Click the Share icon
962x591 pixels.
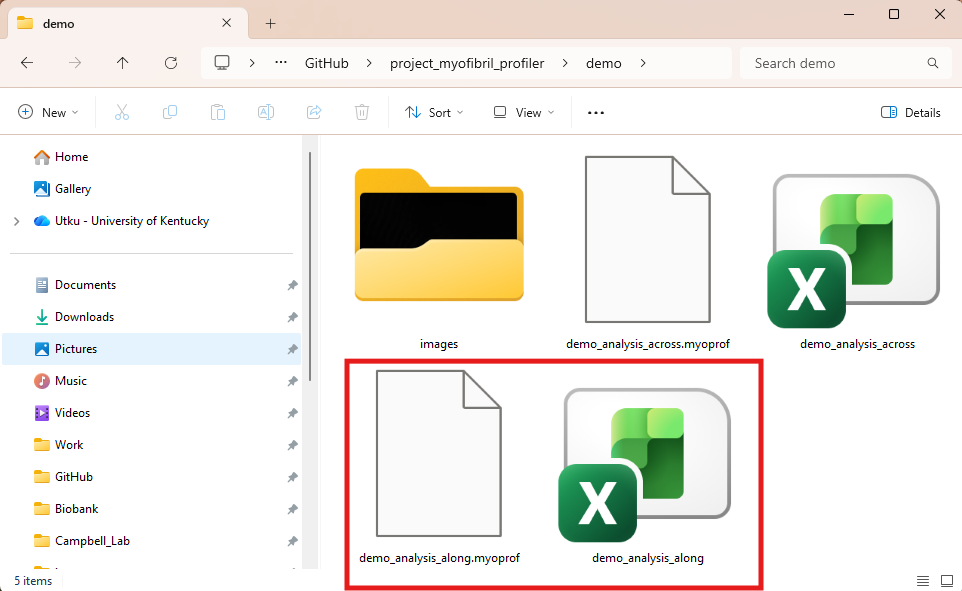[x=314, y=112]
